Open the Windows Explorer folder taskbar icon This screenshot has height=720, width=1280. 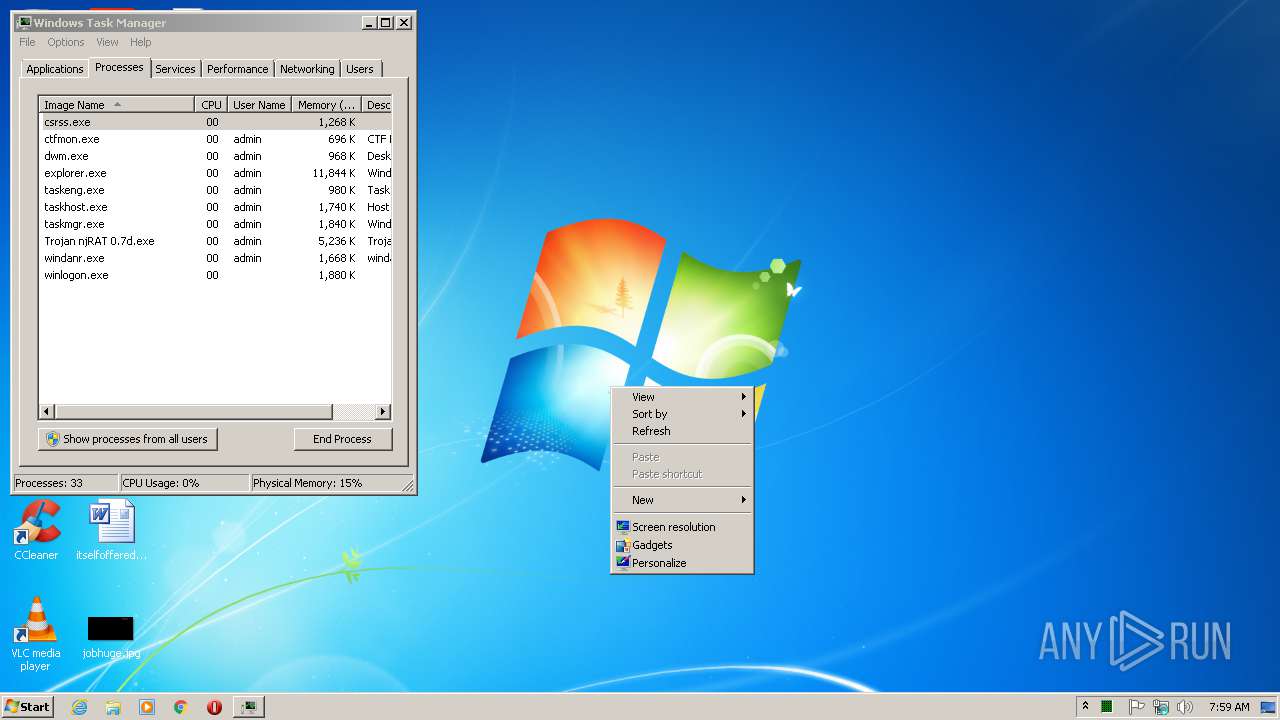[113, 707]
